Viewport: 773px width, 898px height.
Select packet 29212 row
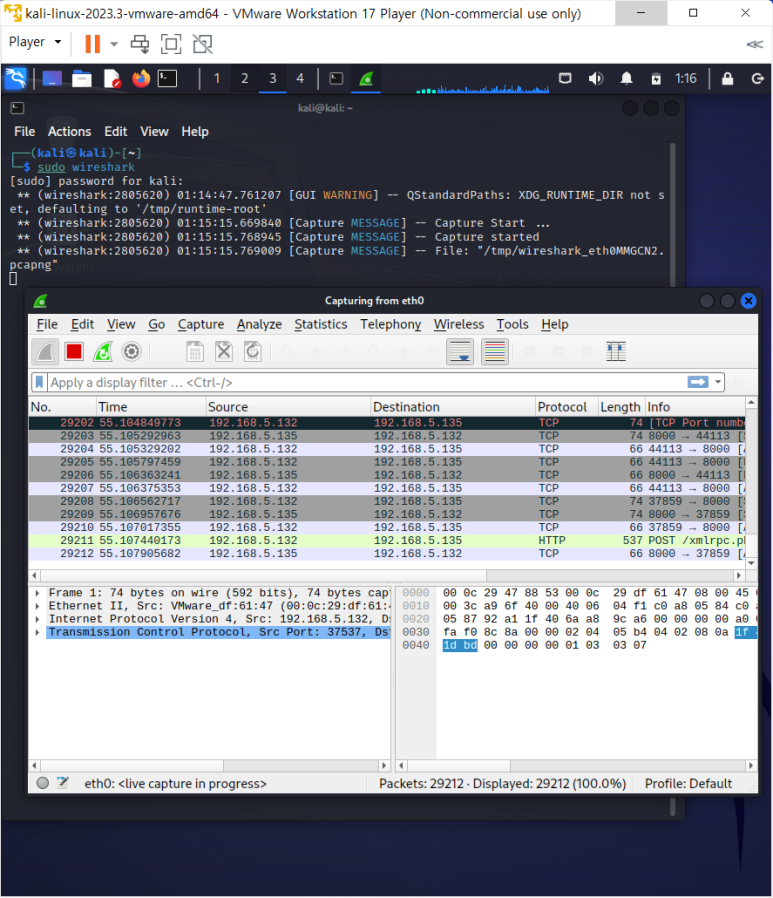pos(387,554)
